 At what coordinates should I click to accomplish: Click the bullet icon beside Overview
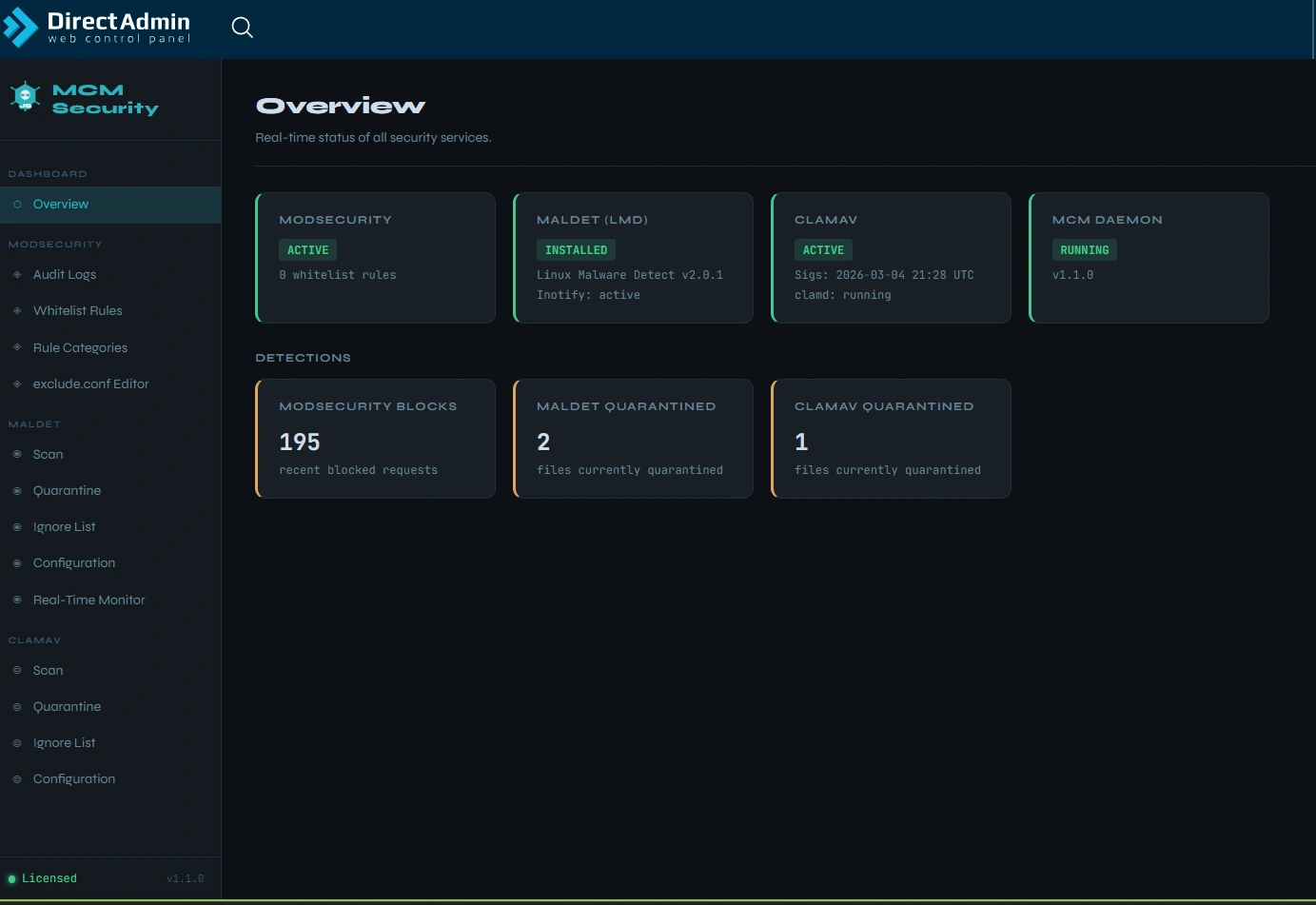[x=17, y=205]
